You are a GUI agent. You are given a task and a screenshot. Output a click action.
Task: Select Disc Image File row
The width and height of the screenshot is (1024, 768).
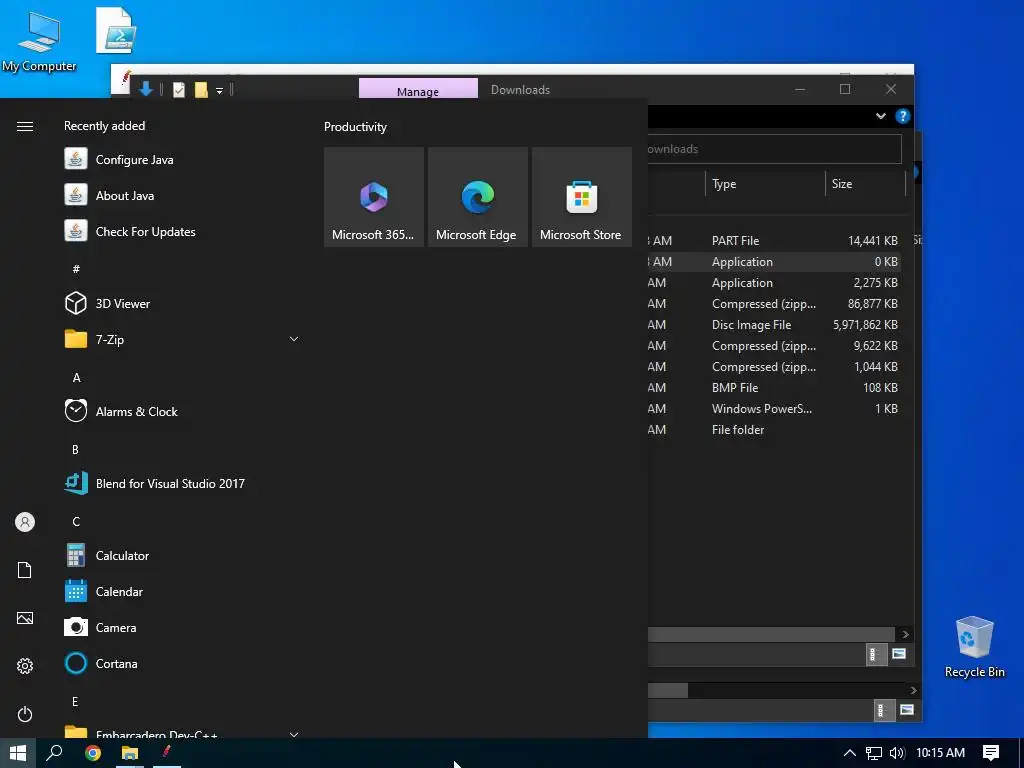click(774, 324)
